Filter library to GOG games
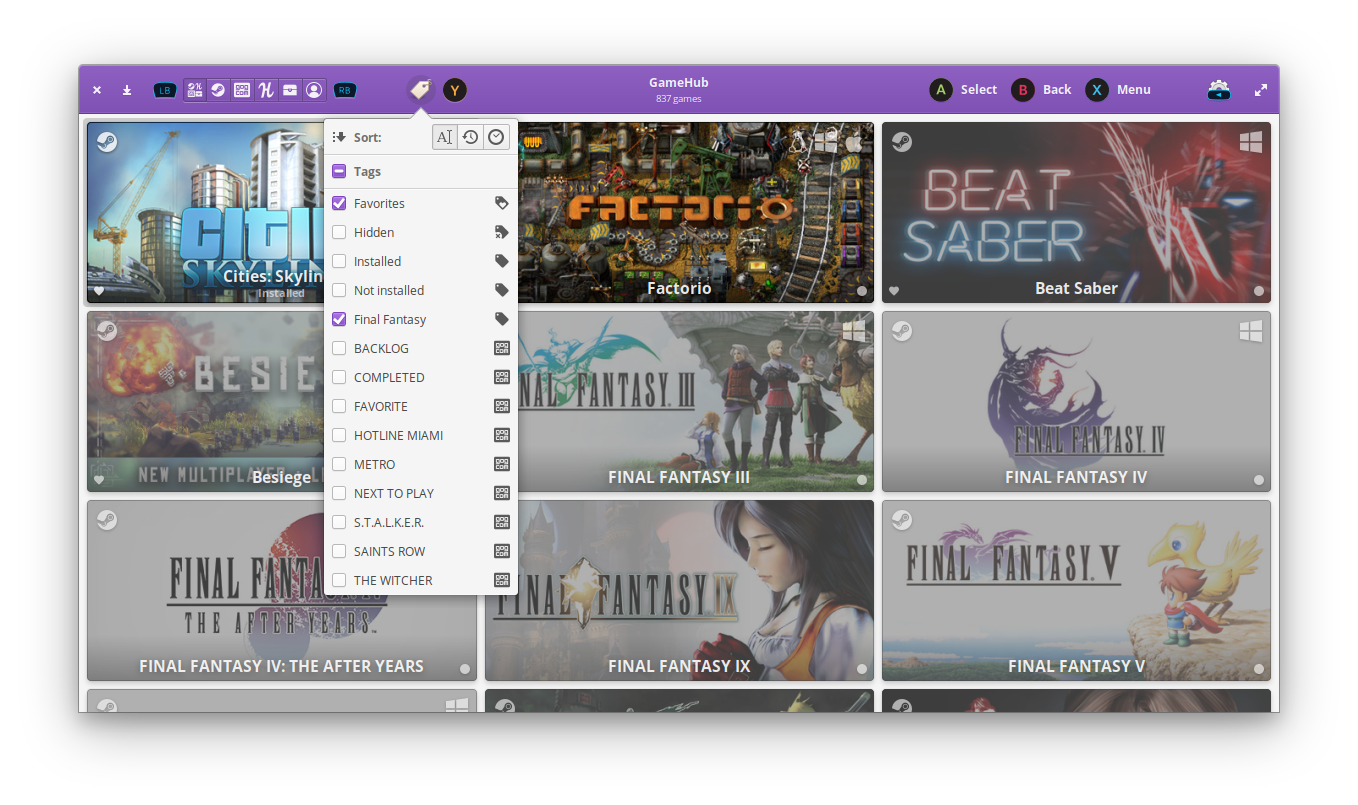 [x=242, y=90]
